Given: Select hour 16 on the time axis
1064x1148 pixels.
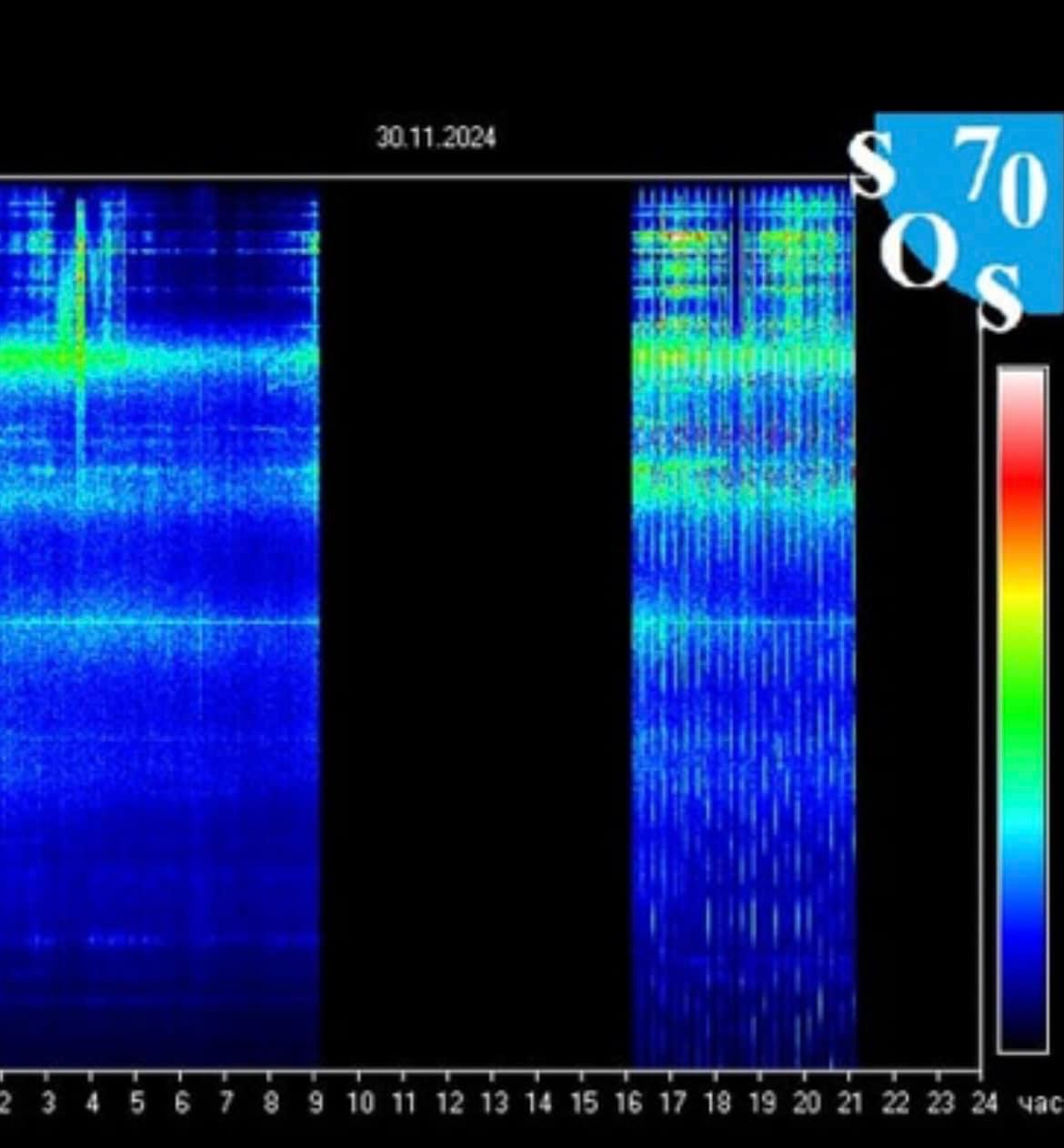Looking at the screenshot, I should click(x=627, y=1103).
